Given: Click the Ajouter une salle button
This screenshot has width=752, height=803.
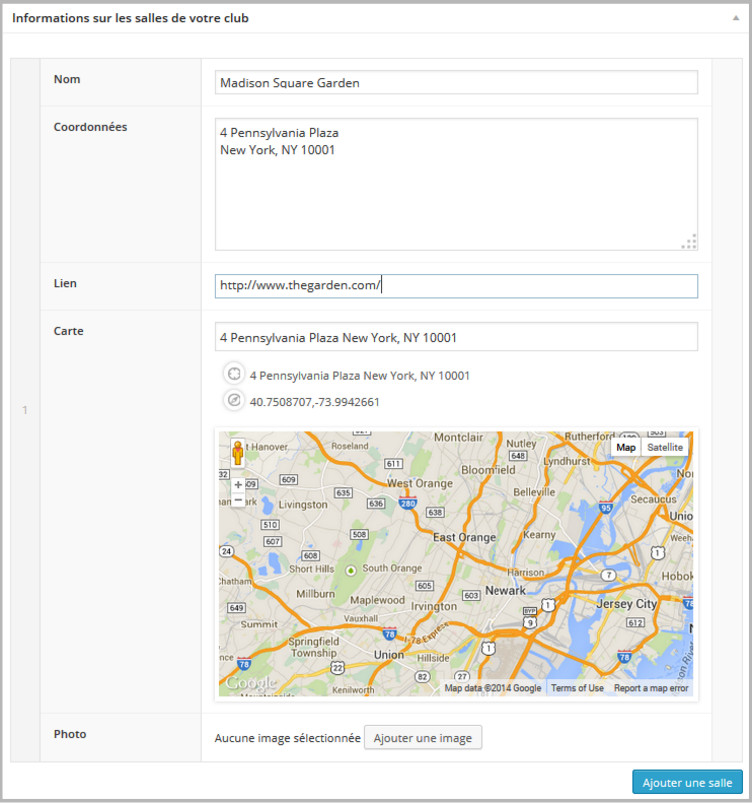Looking at the screenshot, I should click(687, 783).
